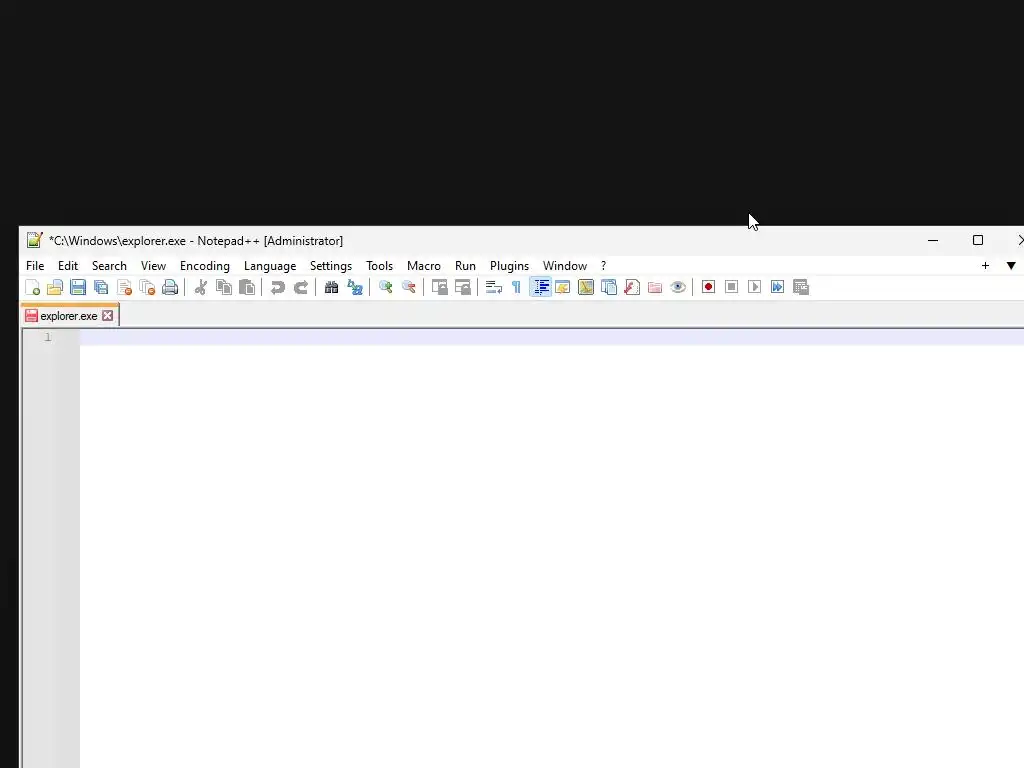Image resolution: width=1024 pixels, height=768 pixels.
Task: Click line number 1 in the margin
Action: tap(48, 337)
